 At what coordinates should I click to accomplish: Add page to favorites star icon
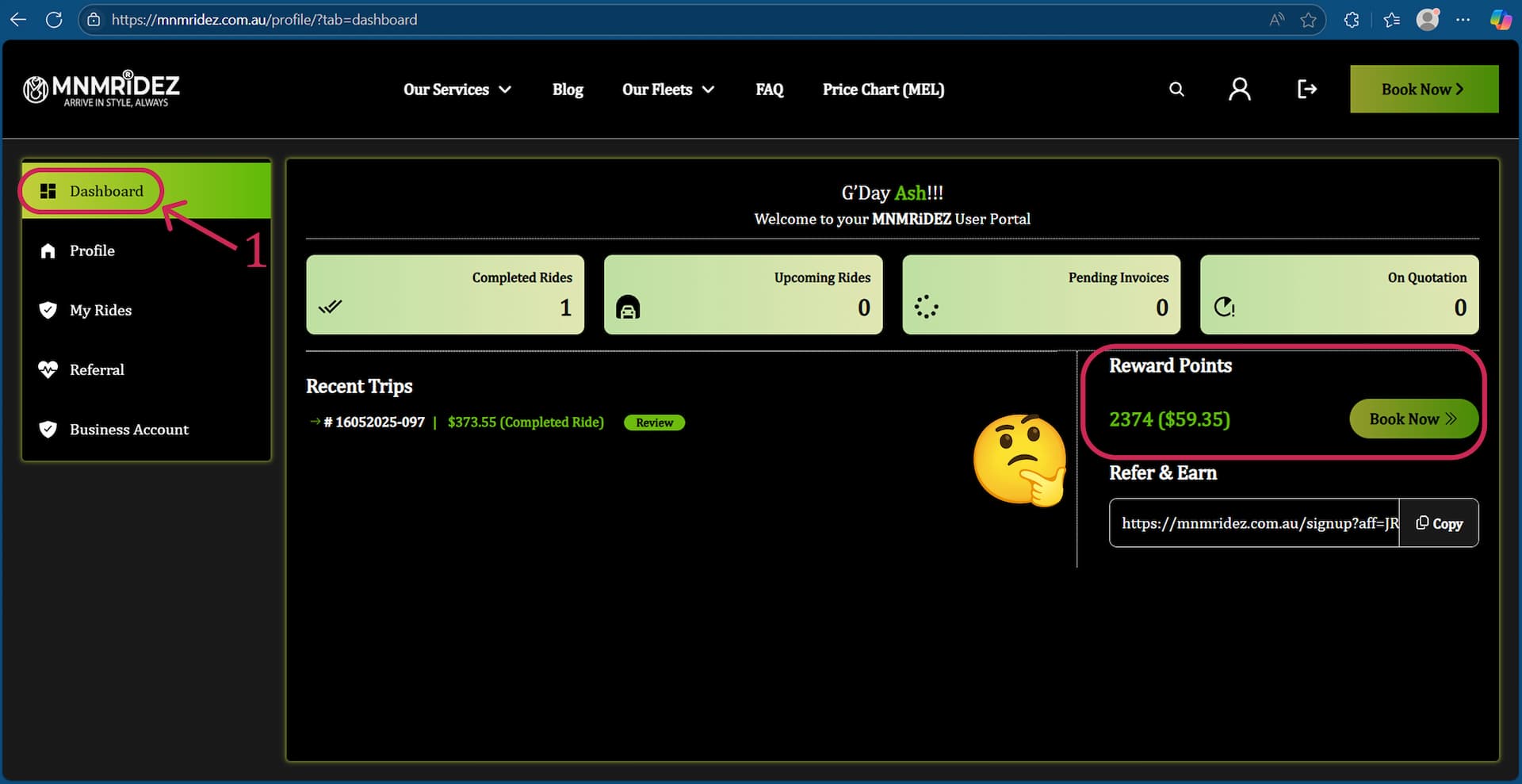(x=1309, y=20)
